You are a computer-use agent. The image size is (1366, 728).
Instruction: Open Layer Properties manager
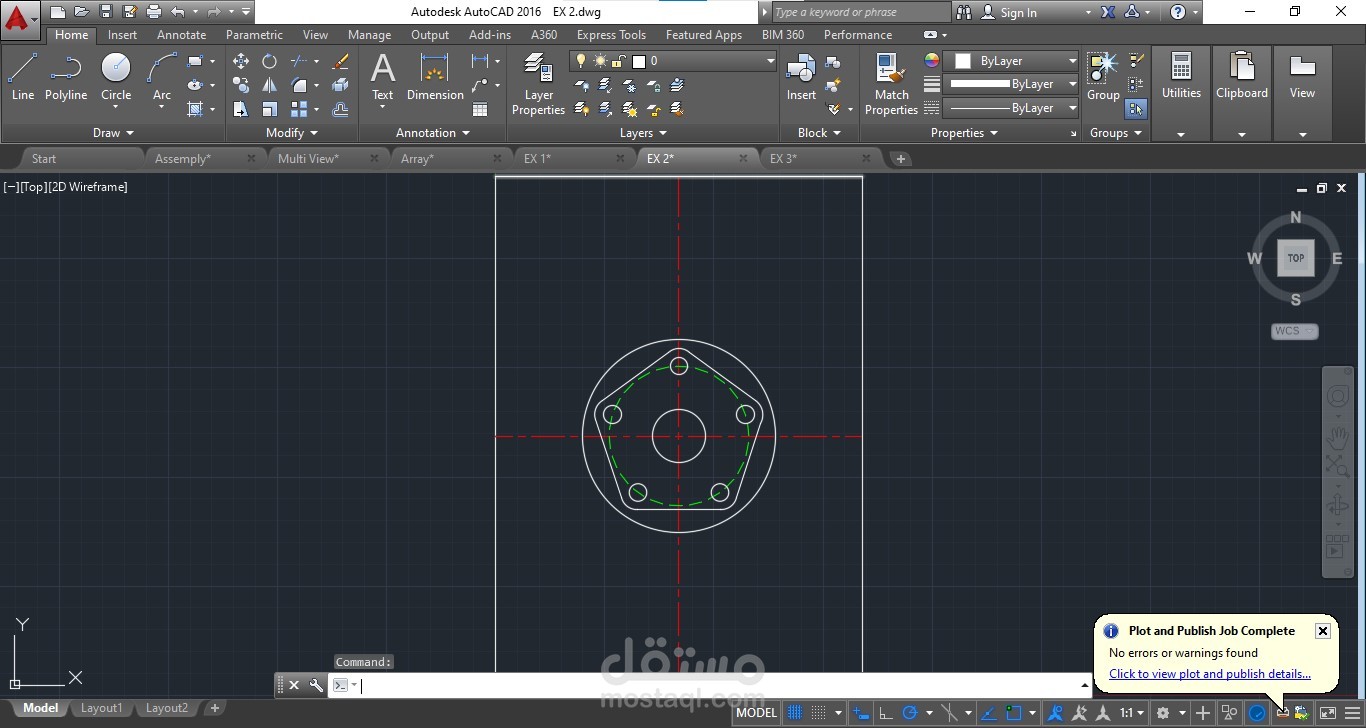point(538,84)
